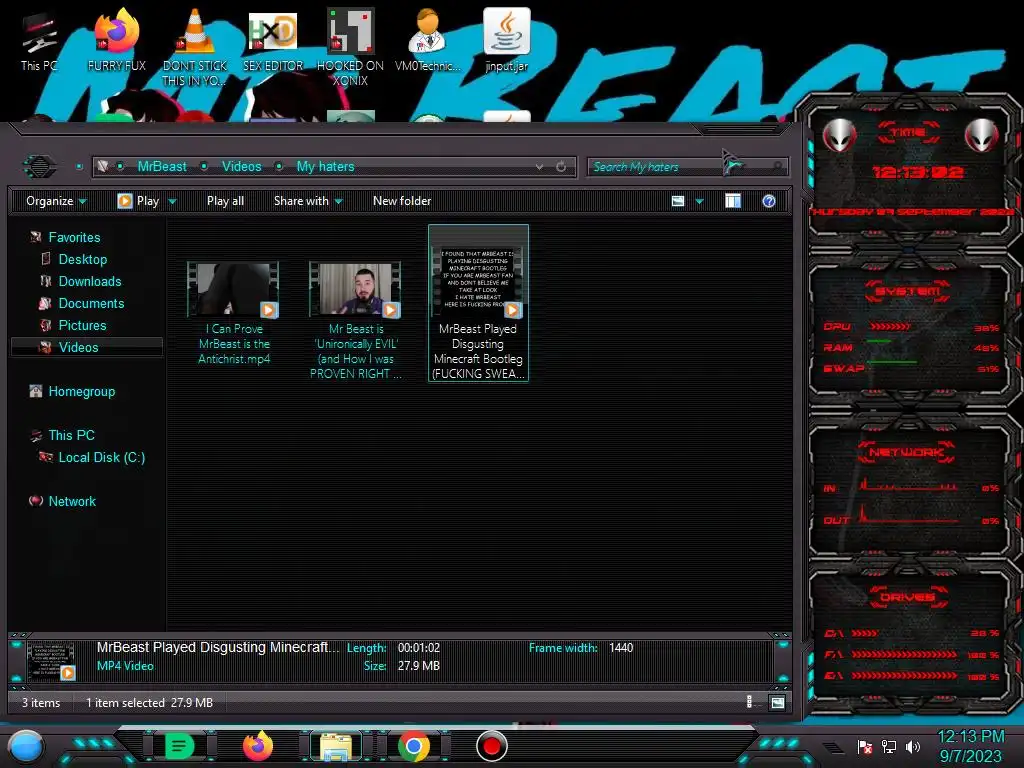The image size is (1024, 768).
Task: Go to MrBeast in address breadcrumb
Action: [x=162, y=167]
